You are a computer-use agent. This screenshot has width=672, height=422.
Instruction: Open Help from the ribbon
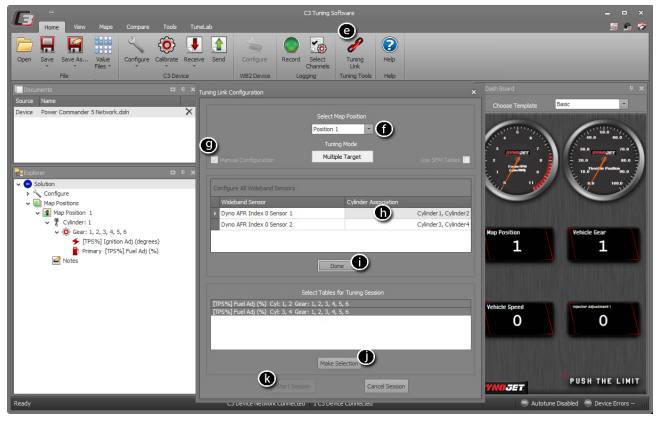pyautogui.click(x=389, y=45)
